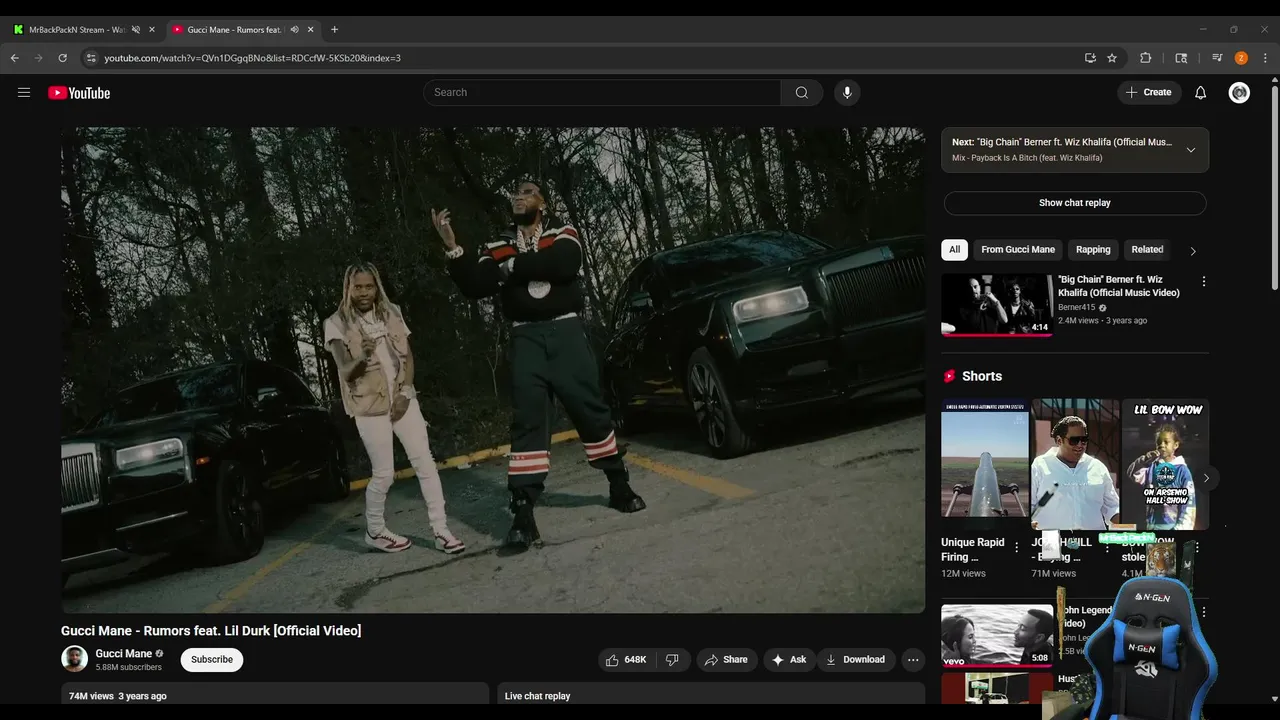Go to the YouTube home logo
Image resolution: width=1280 pixels, height=720 pixels.
tap(79, 93)
